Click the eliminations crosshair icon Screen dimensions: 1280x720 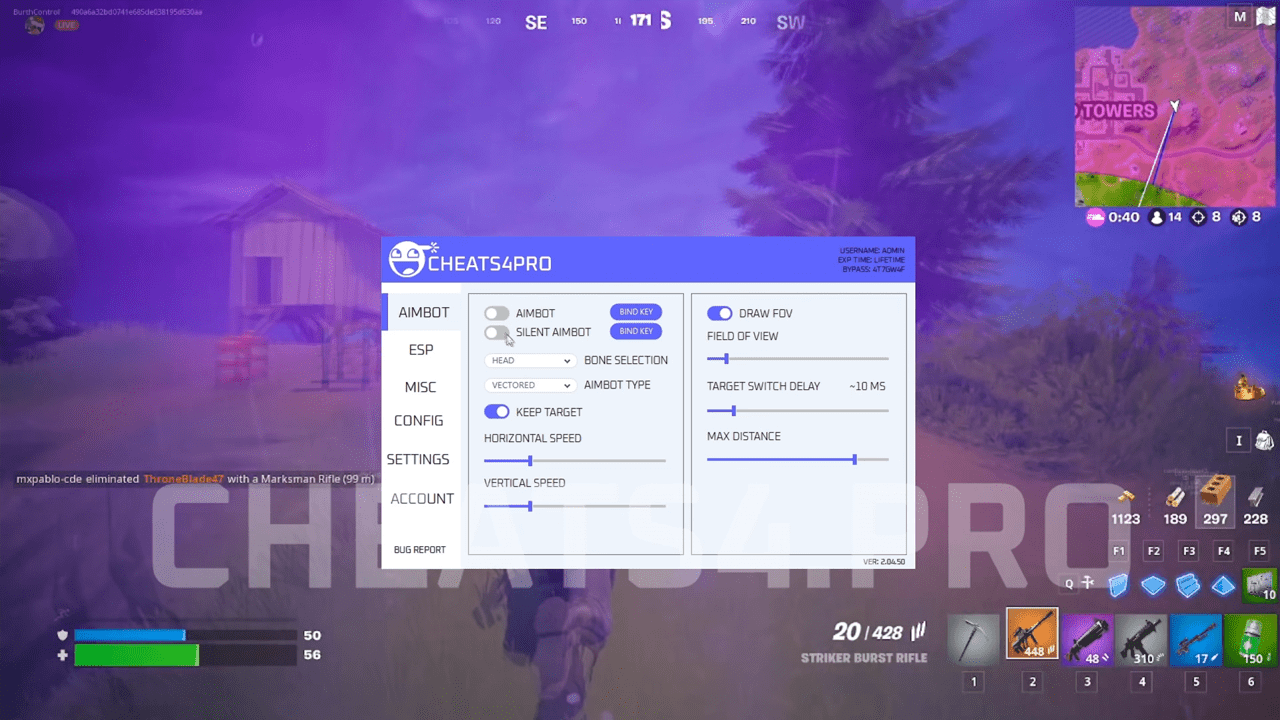(1199, 217)
